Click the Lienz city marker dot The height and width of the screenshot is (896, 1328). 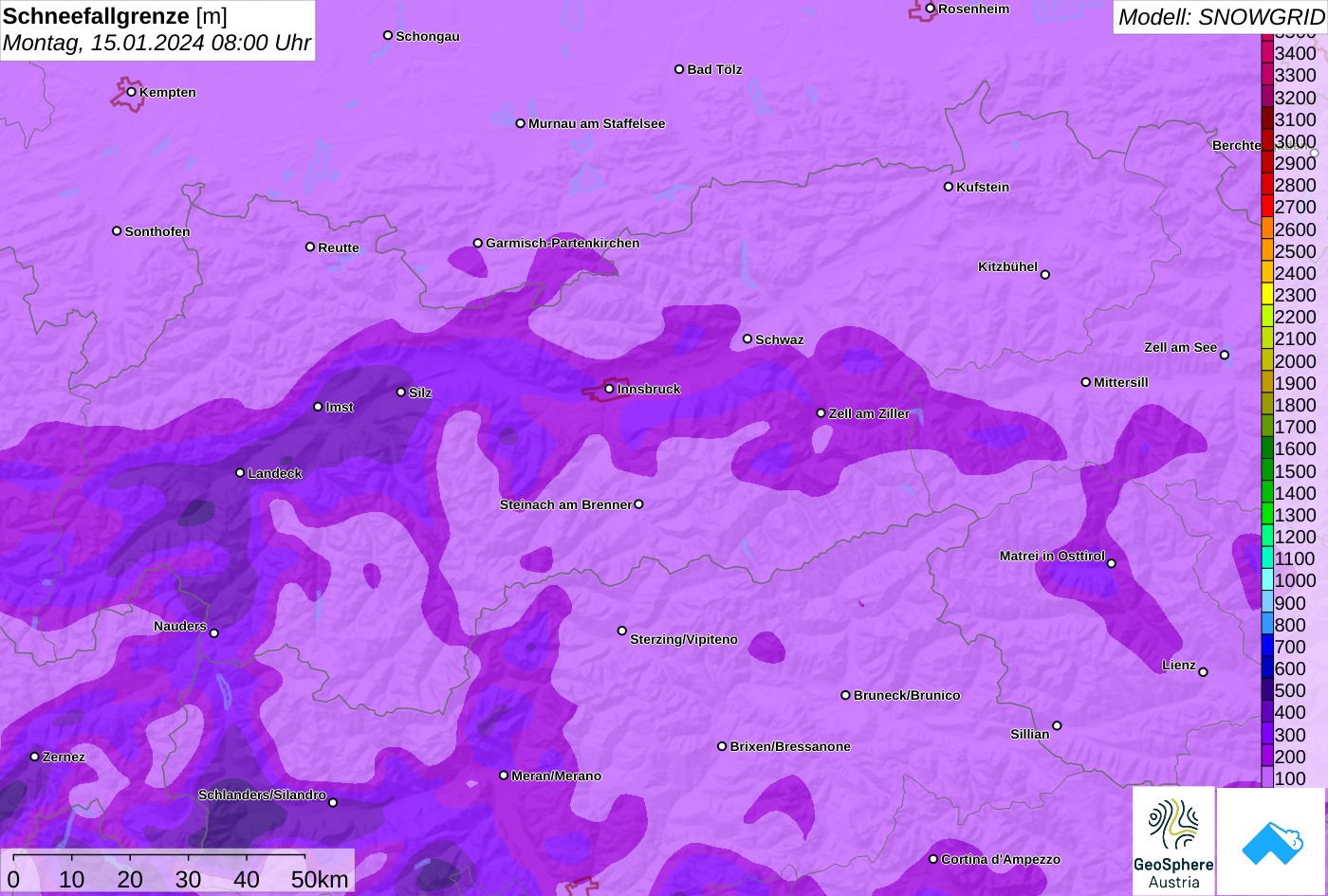[1203, 672]
